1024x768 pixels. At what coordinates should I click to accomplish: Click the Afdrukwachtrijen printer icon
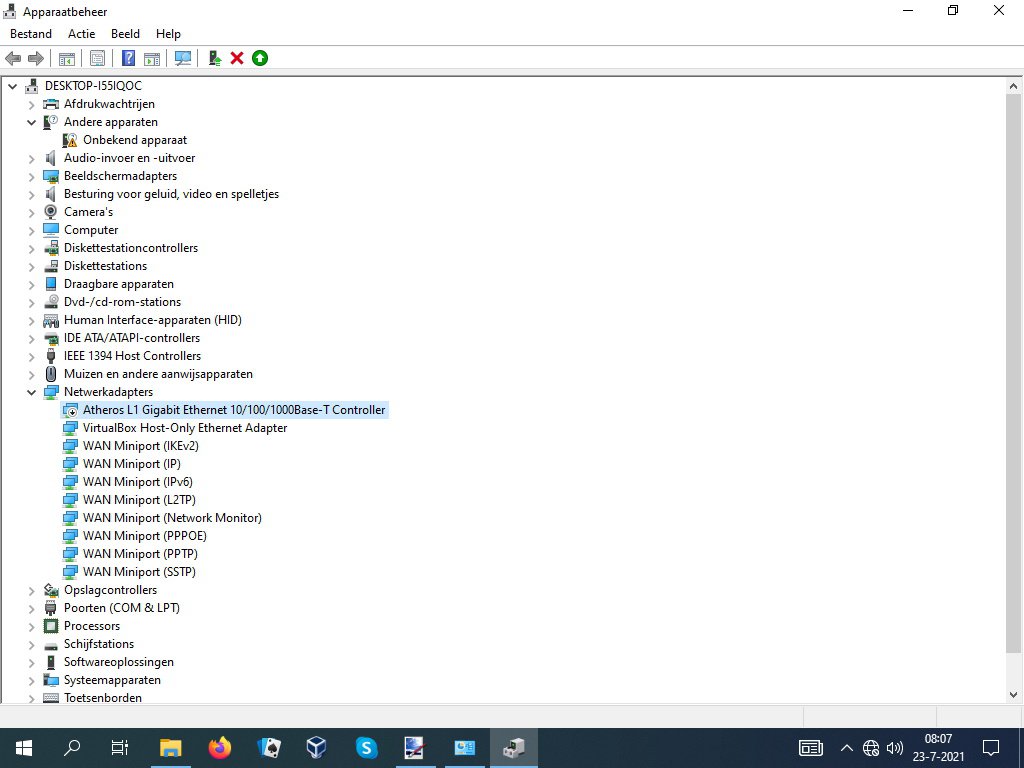click(x=50, y=104)
